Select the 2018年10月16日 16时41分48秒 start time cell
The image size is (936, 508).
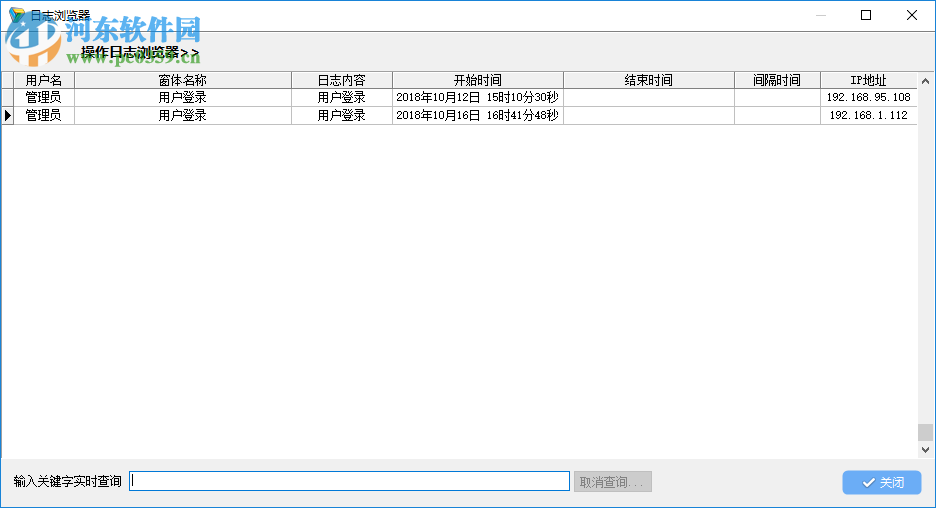pos(478,115)
